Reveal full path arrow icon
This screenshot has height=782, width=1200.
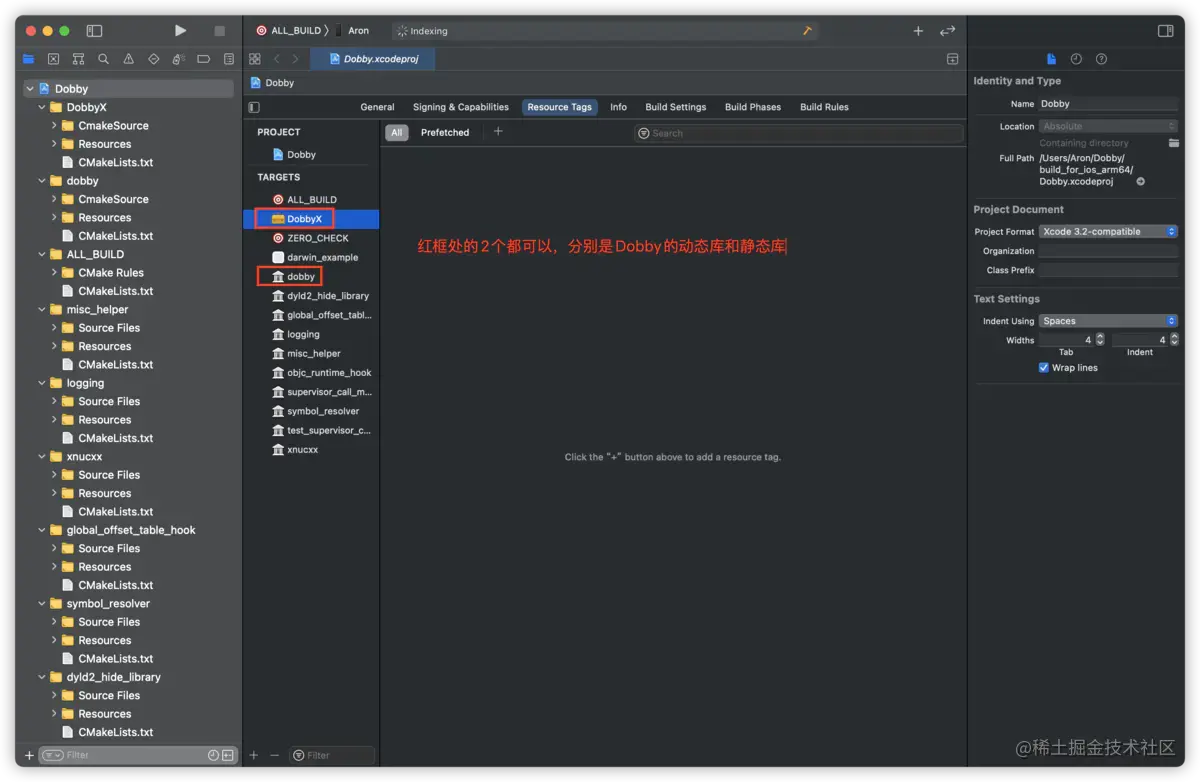click(1141, 181)
